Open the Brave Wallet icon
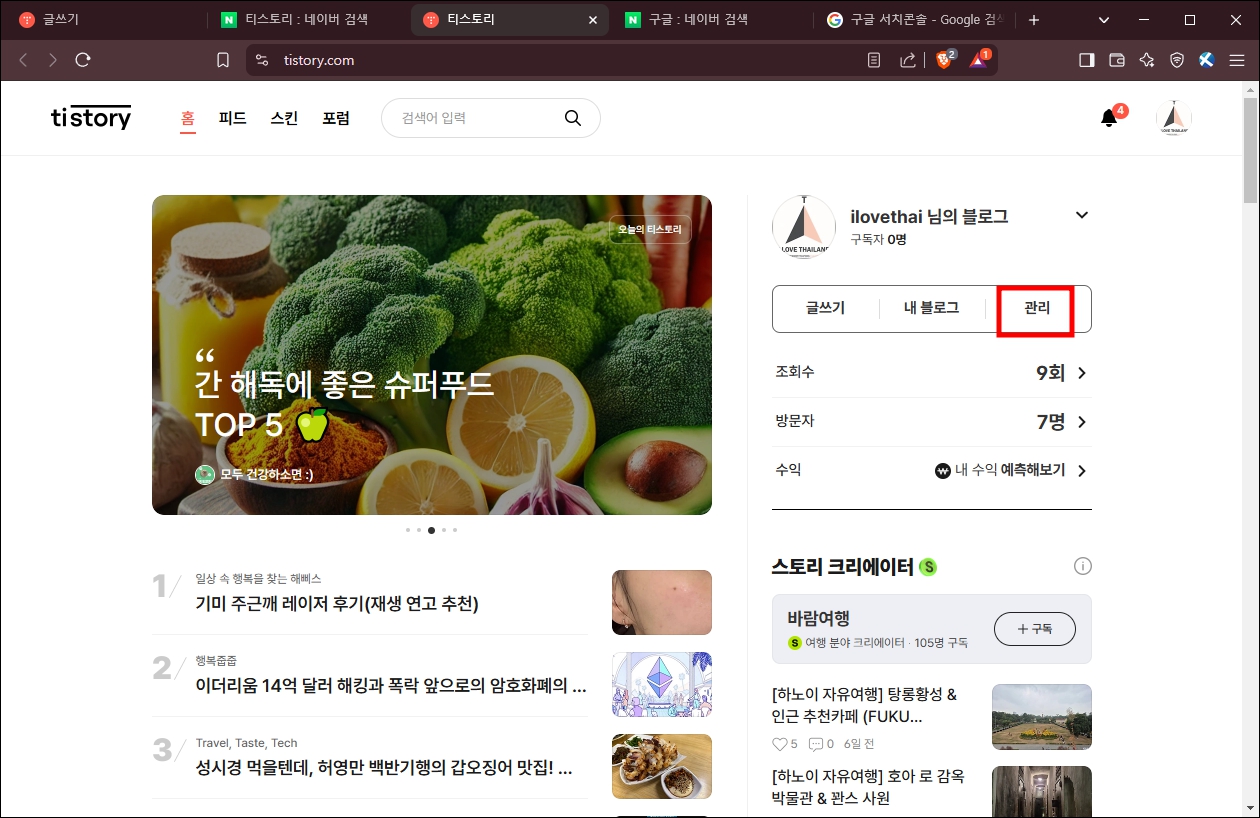Image resolution: width=1260 pixels, height=818 pixels. point(1117,60)
